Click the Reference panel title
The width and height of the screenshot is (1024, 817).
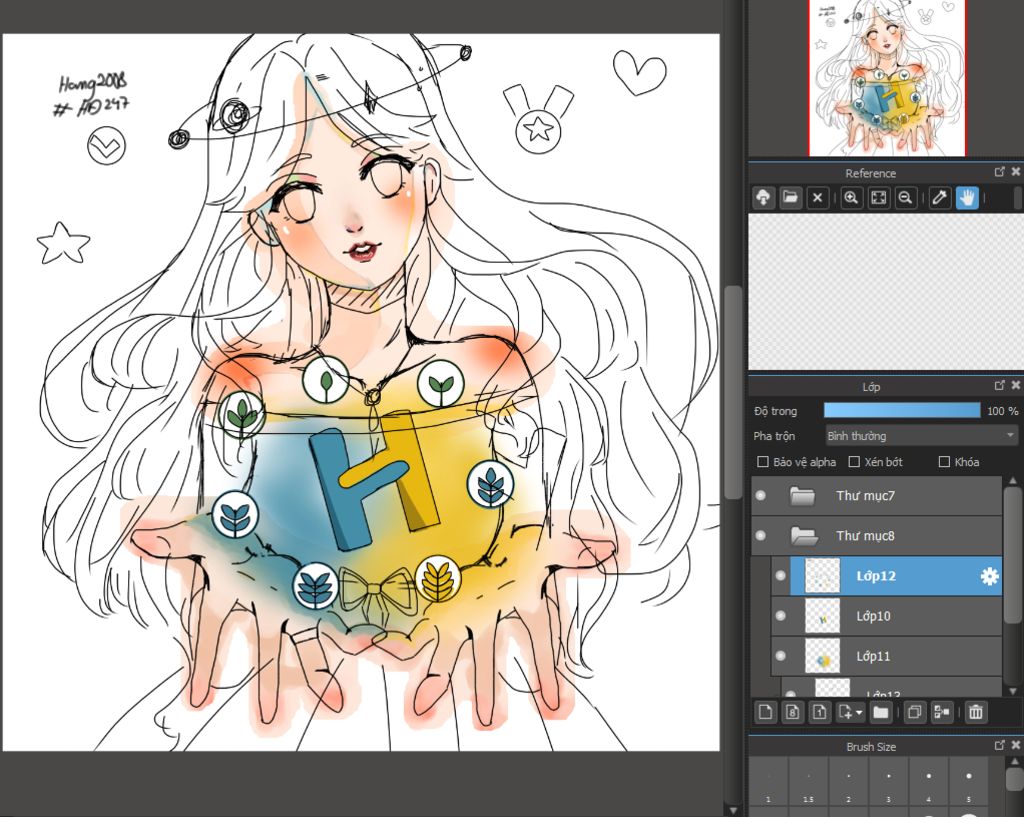tap(871, 173)
